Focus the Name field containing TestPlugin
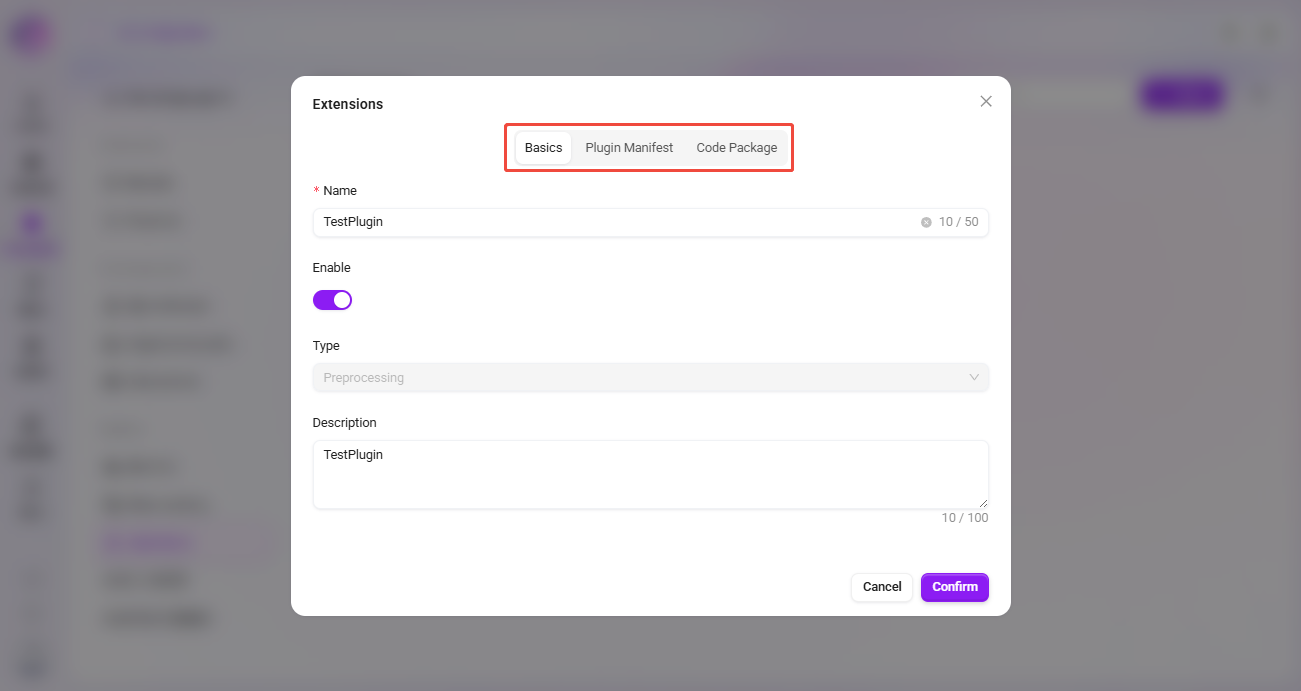 pyautogui.click(x=651, y=222)
